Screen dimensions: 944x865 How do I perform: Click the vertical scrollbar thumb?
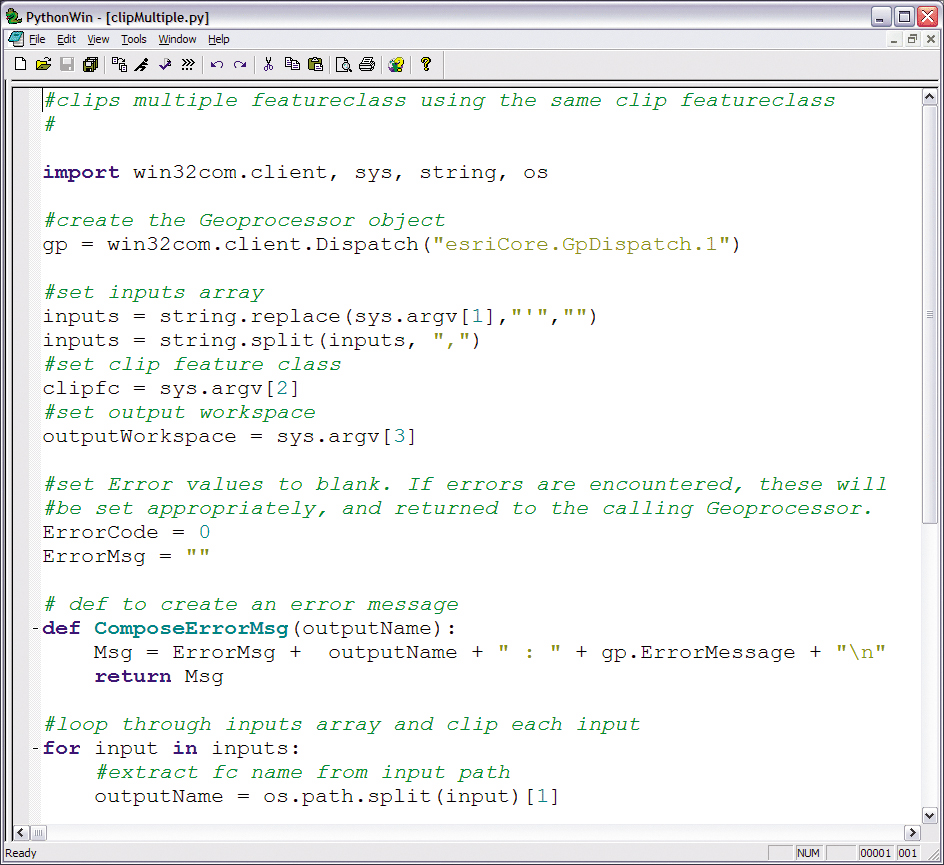point(929,314)
